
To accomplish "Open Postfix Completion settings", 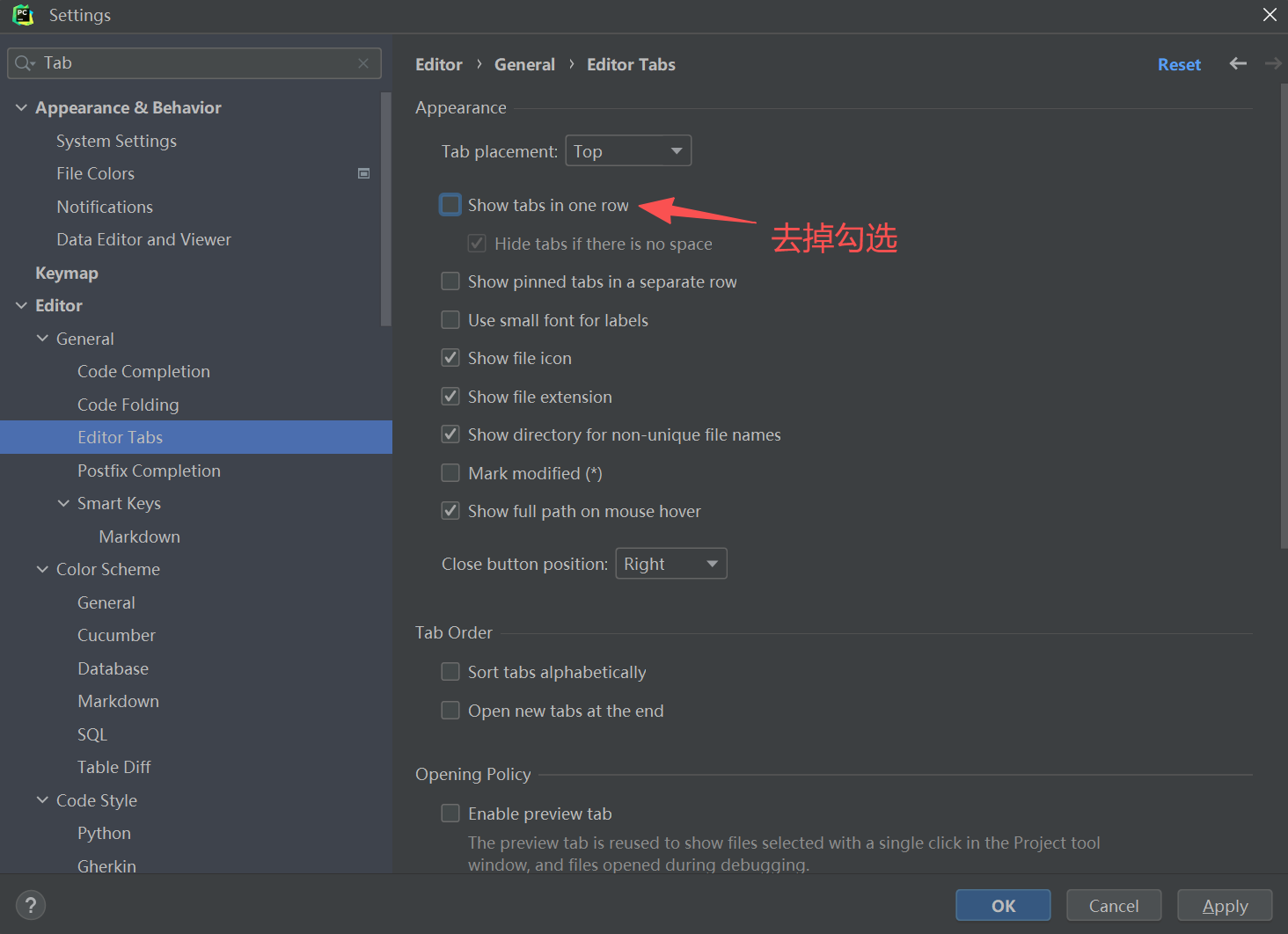I will 149,471.
